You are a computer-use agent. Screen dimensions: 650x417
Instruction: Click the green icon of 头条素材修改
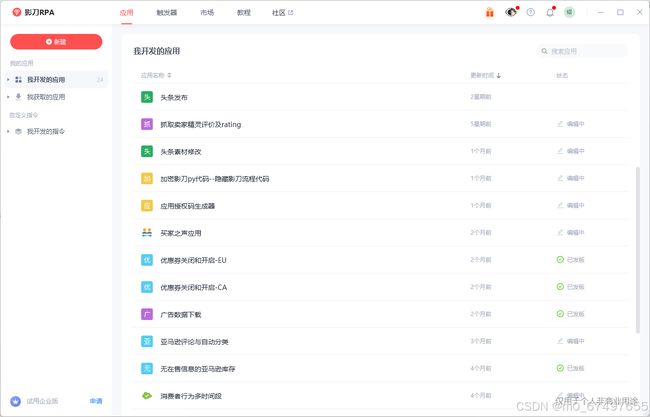147,151
